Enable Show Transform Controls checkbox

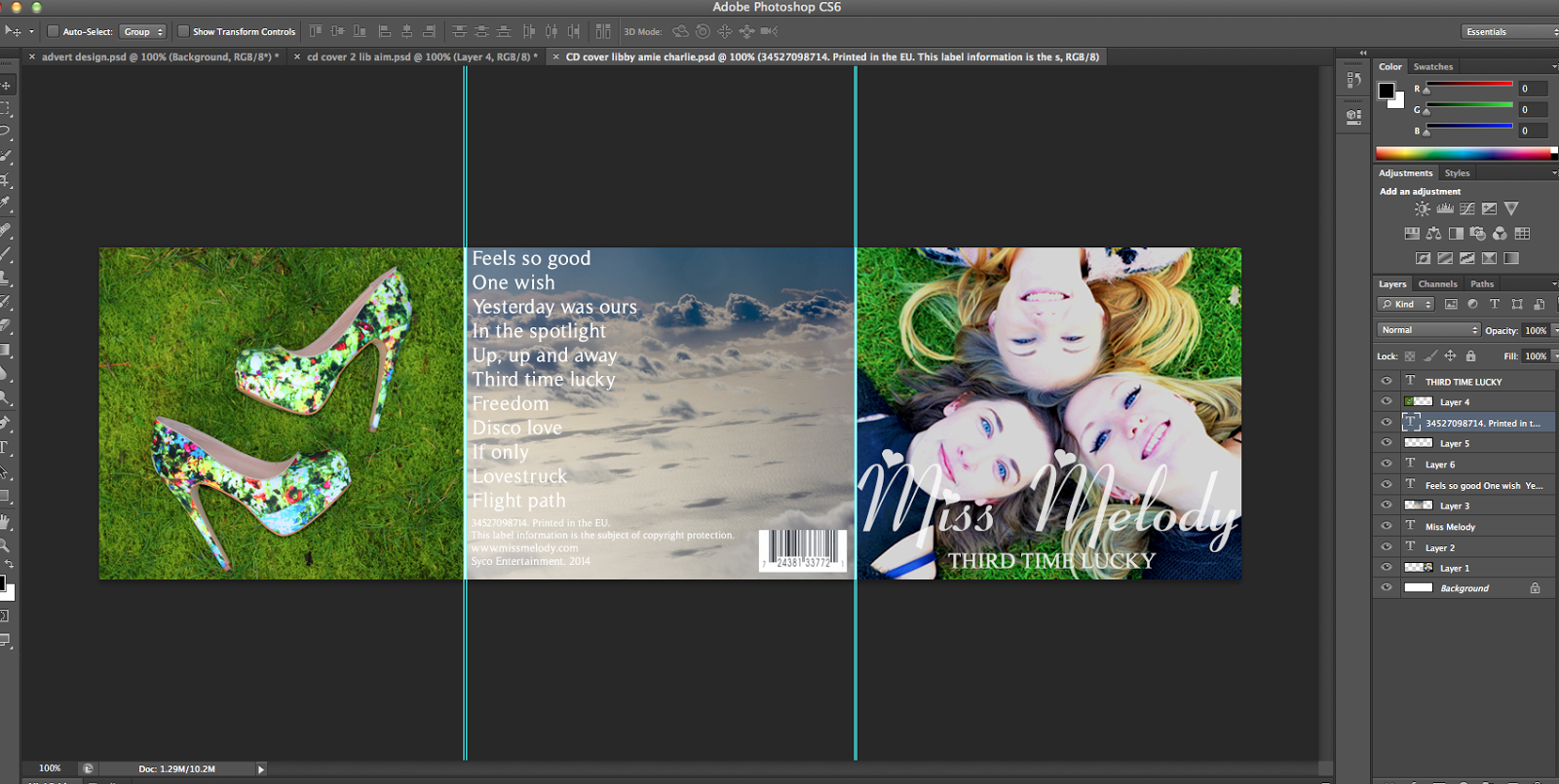[183, 31]
